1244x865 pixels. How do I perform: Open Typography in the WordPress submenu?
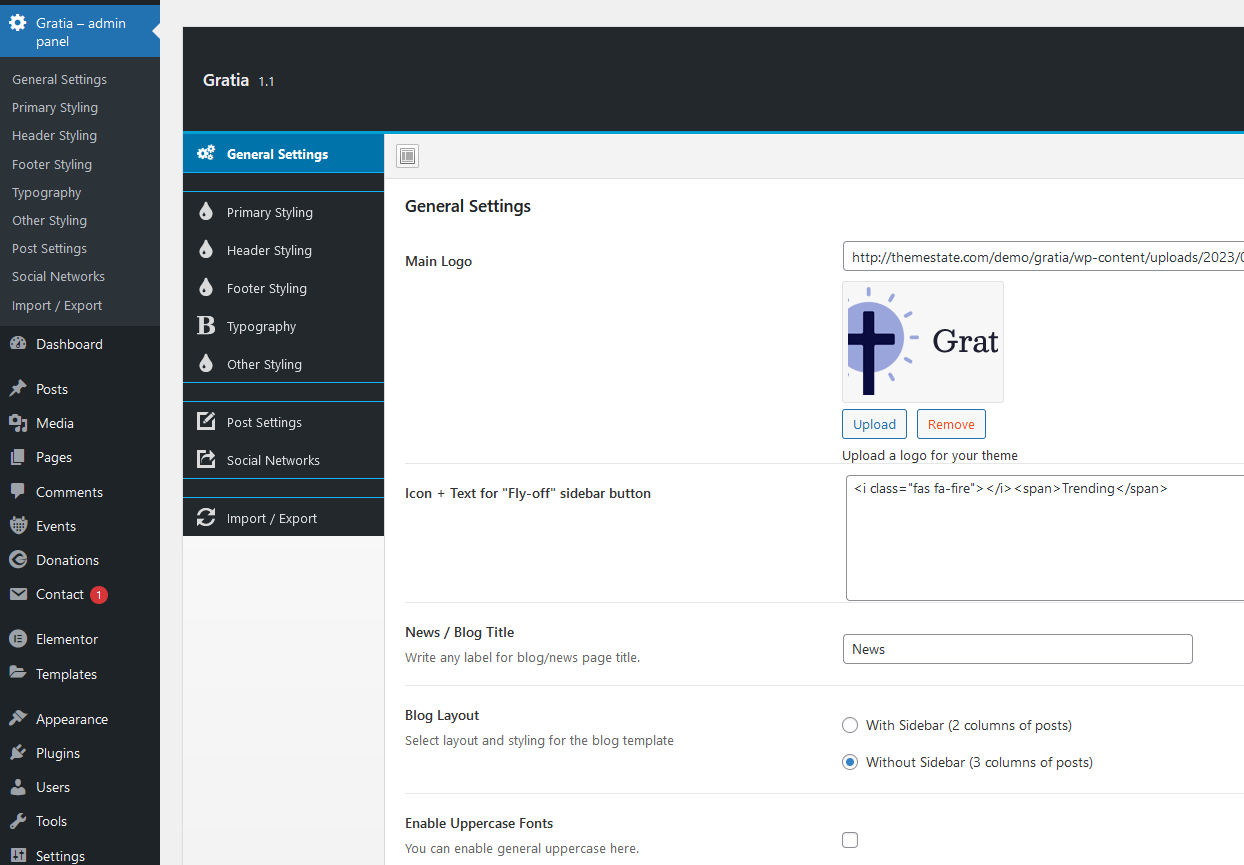coord(46,192)
